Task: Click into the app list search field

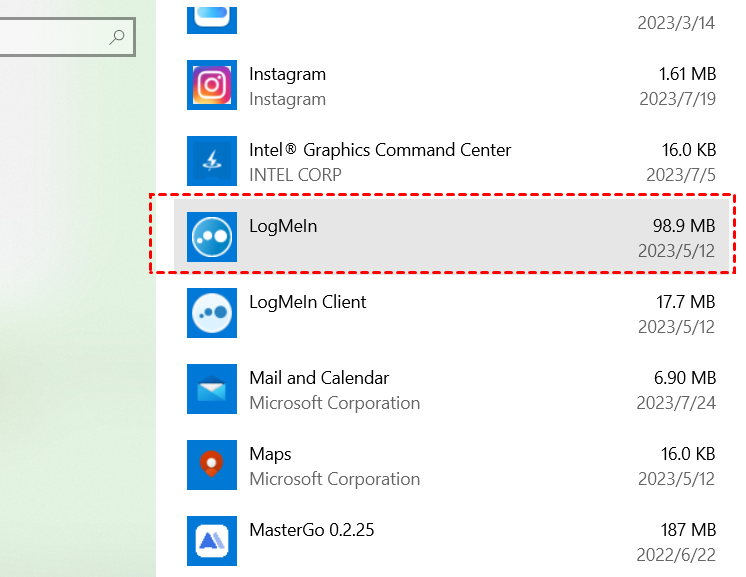Action: pyautogui.click(x=67, y=37)
